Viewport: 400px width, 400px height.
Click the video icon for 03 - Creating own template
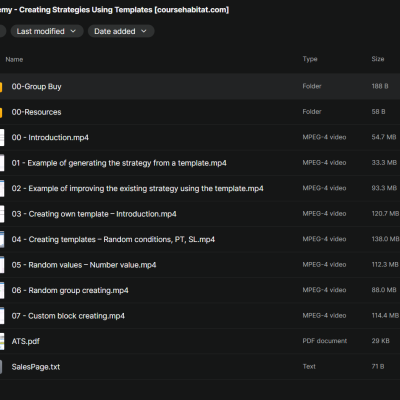click(2, 214)
